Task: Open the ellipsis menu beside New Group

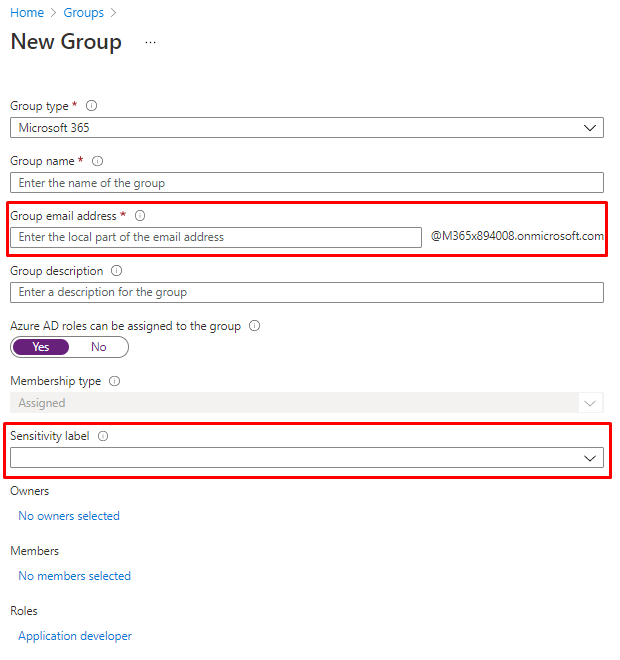Action: (x=150, y=43)
